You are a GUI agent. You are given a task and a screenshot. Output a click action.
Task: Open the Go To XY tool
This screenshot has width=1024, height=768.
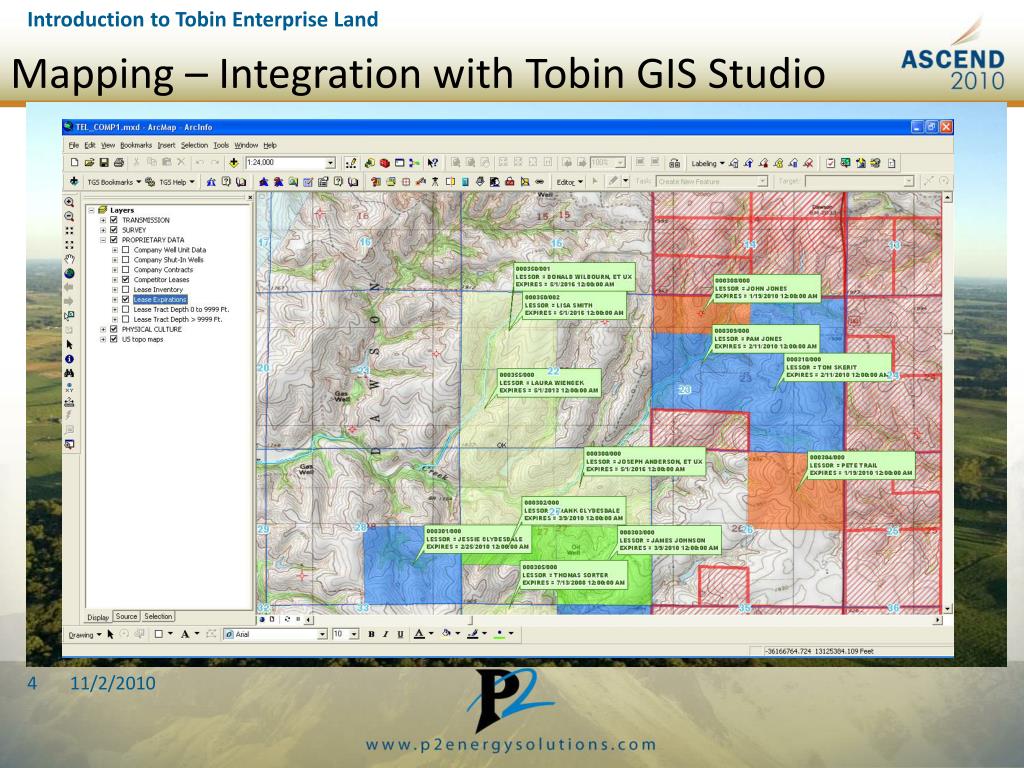point(69,387)
